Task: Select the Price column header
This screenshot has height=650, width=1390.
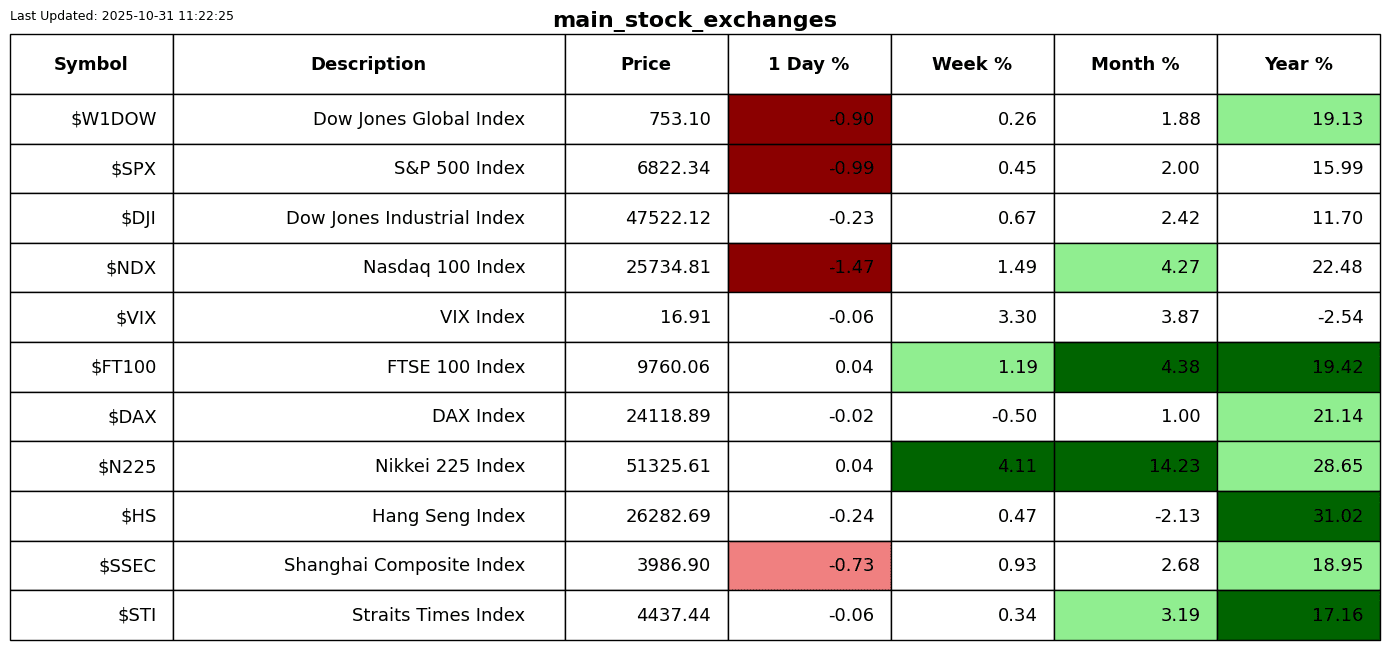Action: (x=646, y=65)
